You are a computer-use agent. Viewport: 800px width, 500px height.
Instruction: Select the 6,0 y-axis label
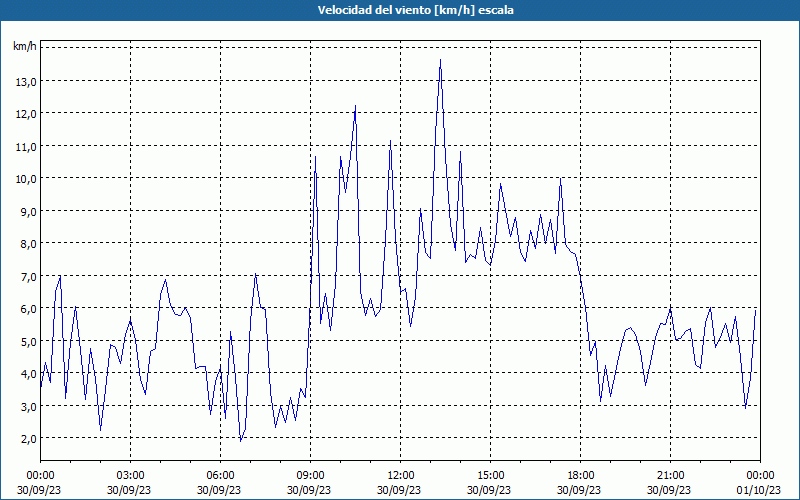[x=29, y=309]
